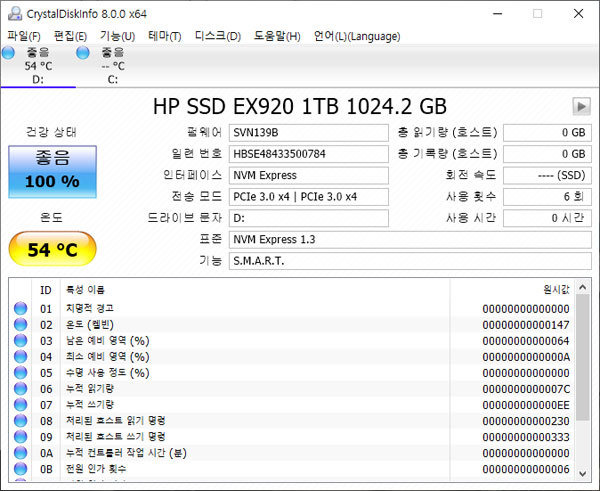This screenshot has width=600, height=491.
Task: Select the 누적 컨트롤러 작업 시간 (분) name
Action: click(126, 453)
